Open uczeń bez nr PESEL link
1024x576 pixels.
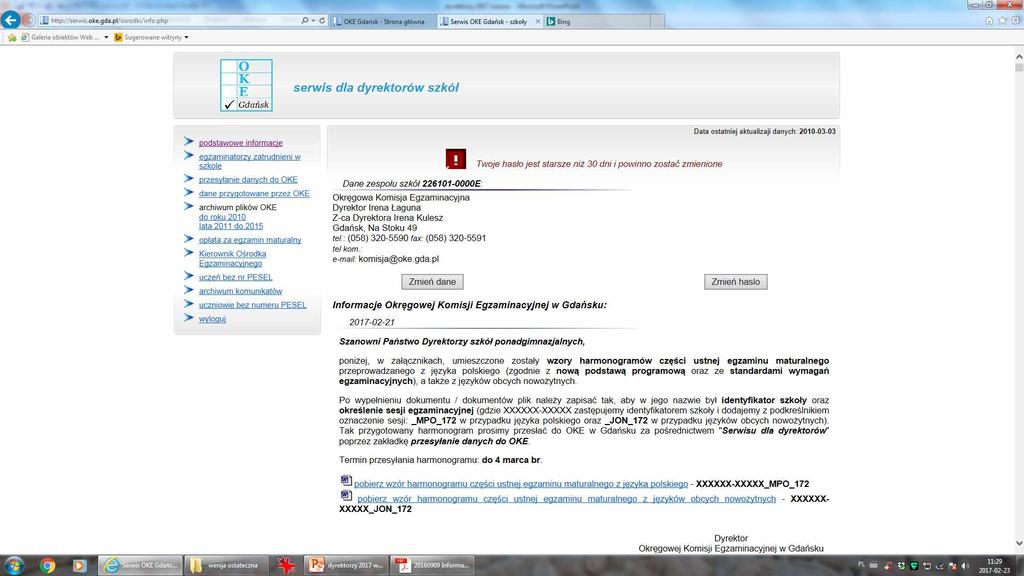pyautogui.click(x=235, y=277)
